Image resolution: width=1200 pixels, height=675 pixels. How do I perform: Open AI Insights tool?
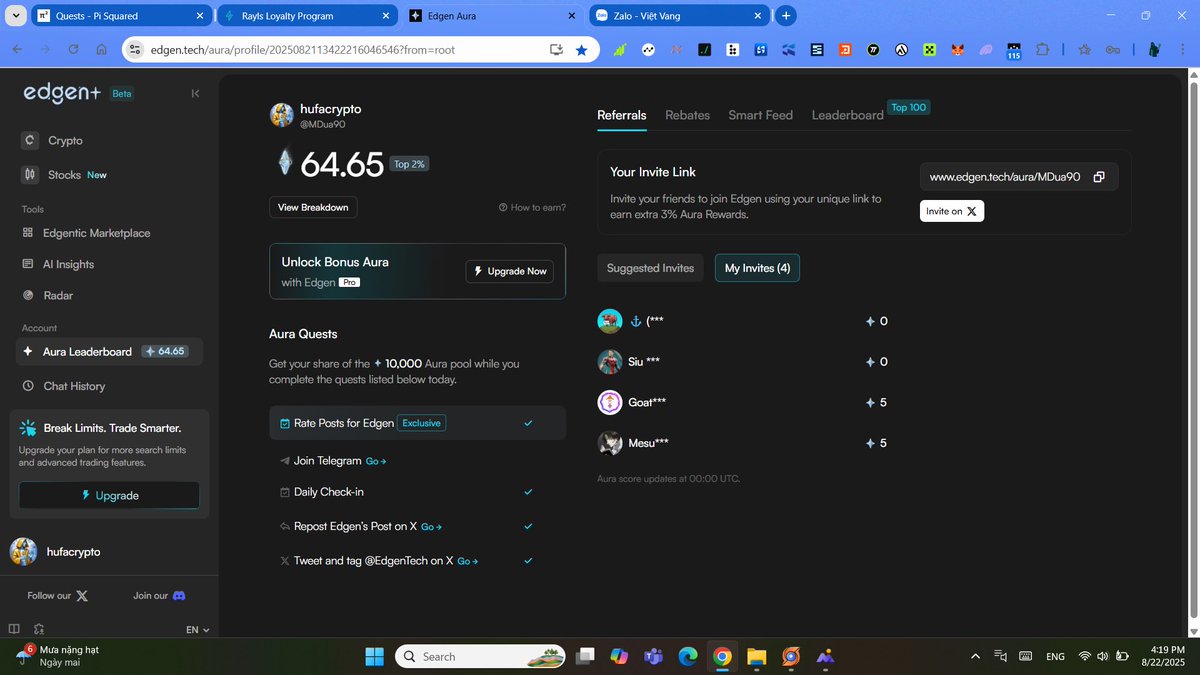68,263
